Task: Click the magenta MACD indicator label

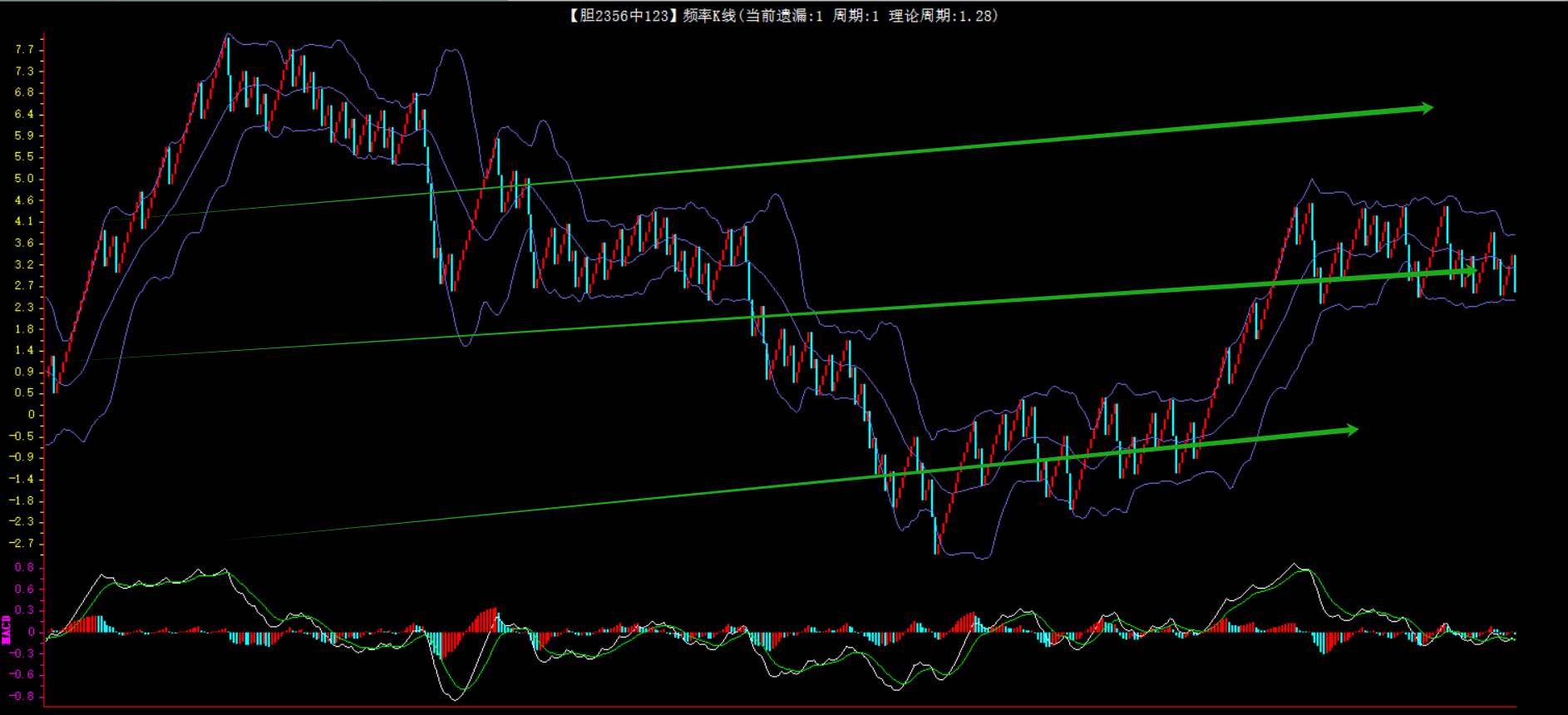Action: click(x=7, y=630)
